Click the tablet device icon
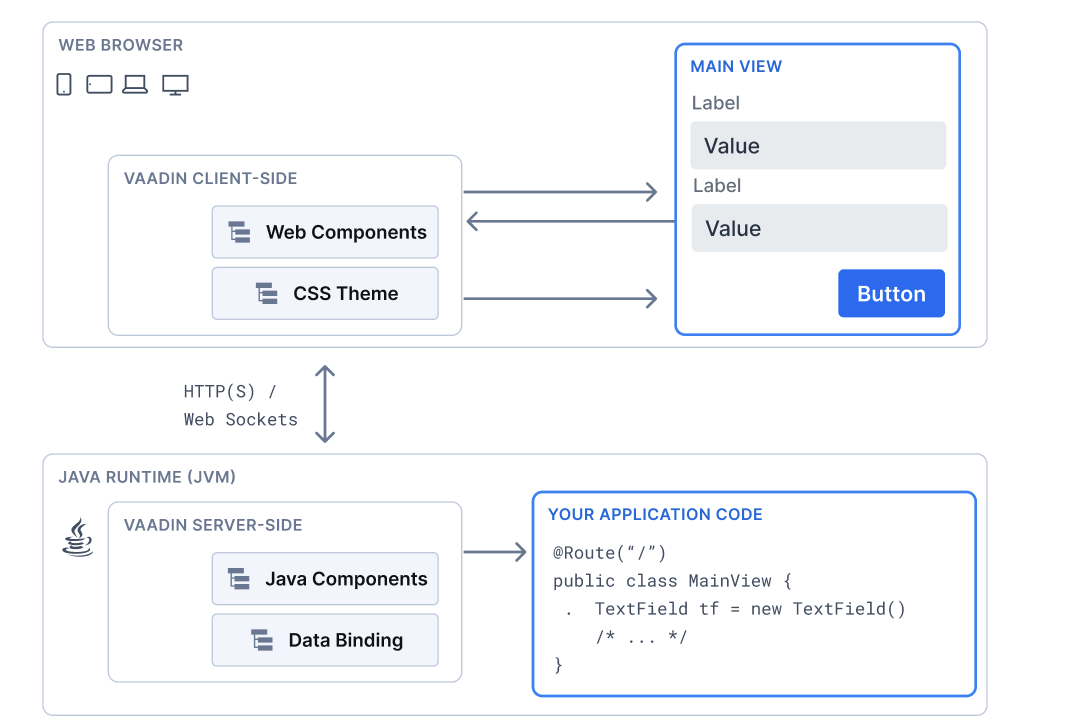The width and height of the screenshot is (1068, 728). pos(99,84)
